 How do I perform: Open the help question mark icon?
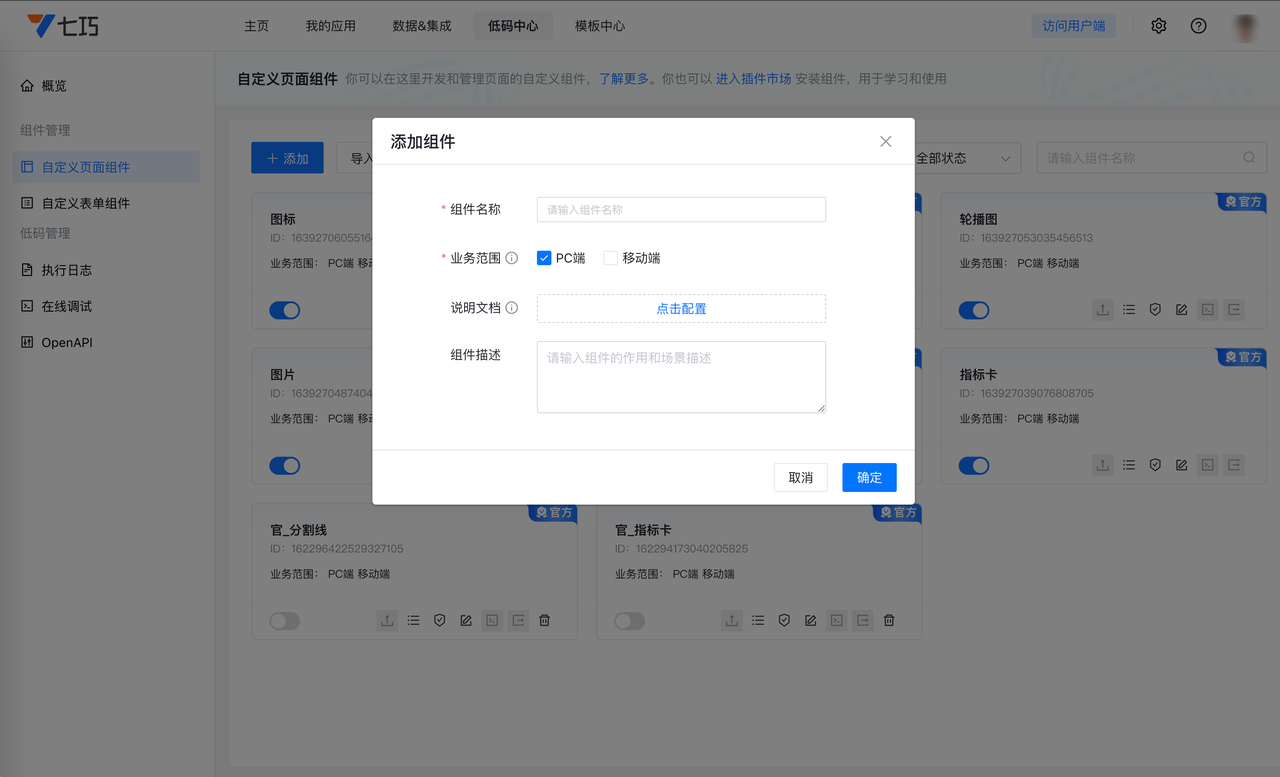click(x=1198, y=26)
